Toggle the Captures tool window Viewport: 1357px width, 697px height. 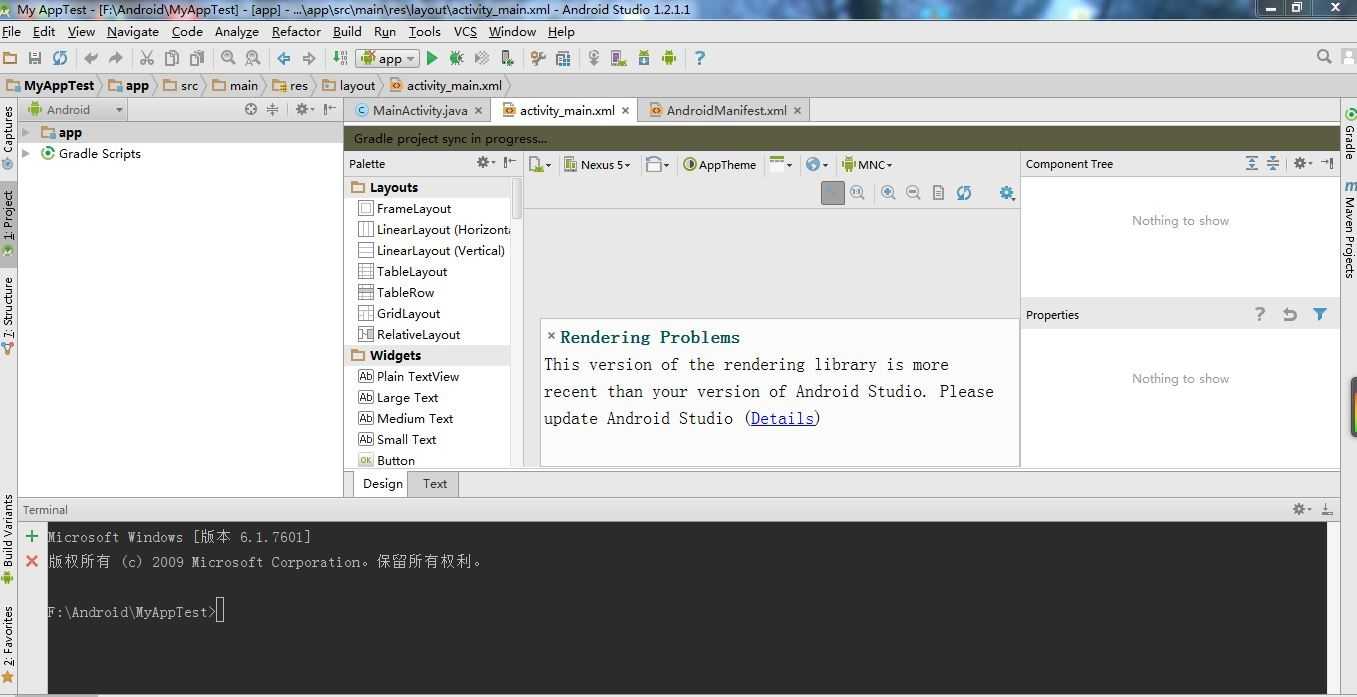pyautogui.click(x=8, y=136)
